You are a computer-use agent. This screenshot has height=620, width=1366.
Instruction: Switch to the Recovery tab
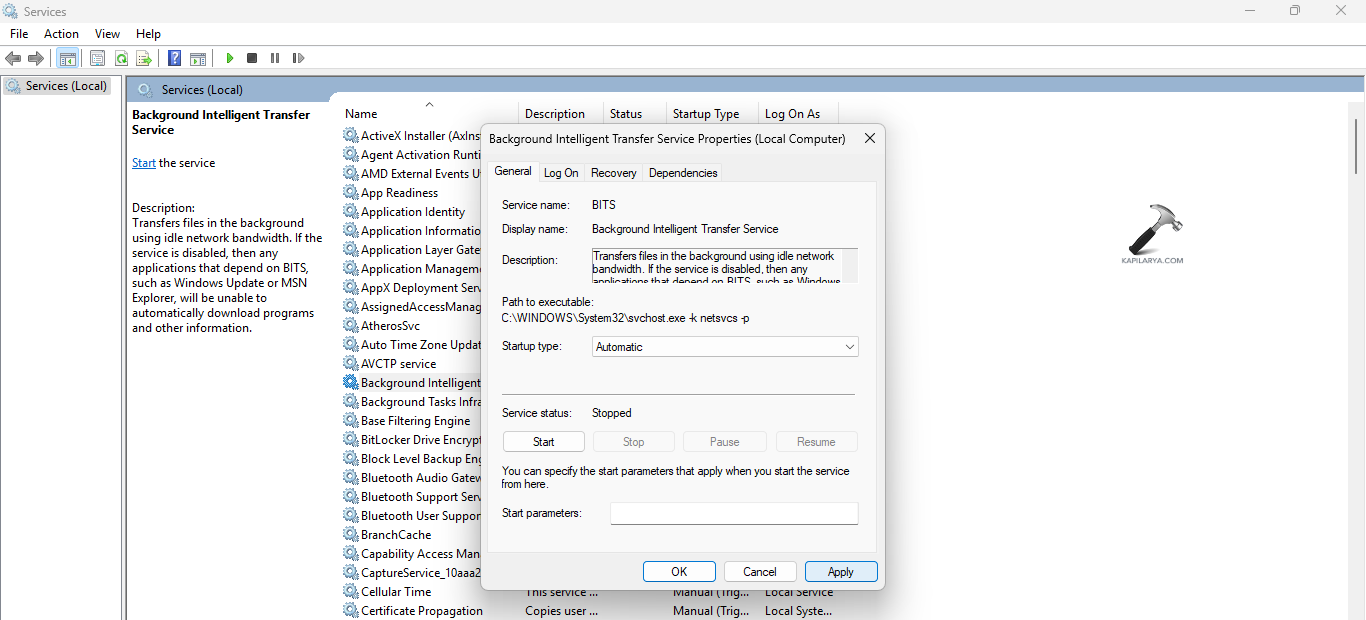tap(613, 172)
